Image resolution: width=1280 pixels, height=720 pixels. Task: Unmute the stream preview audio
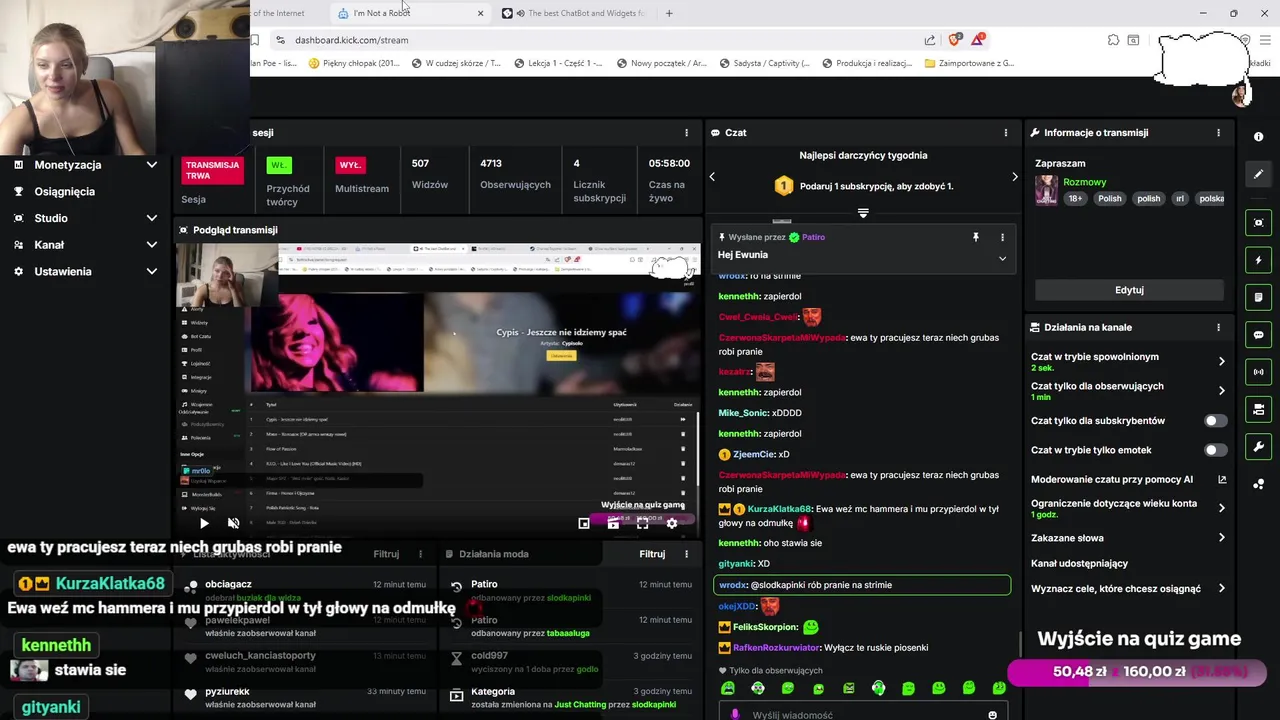point(233,523)
